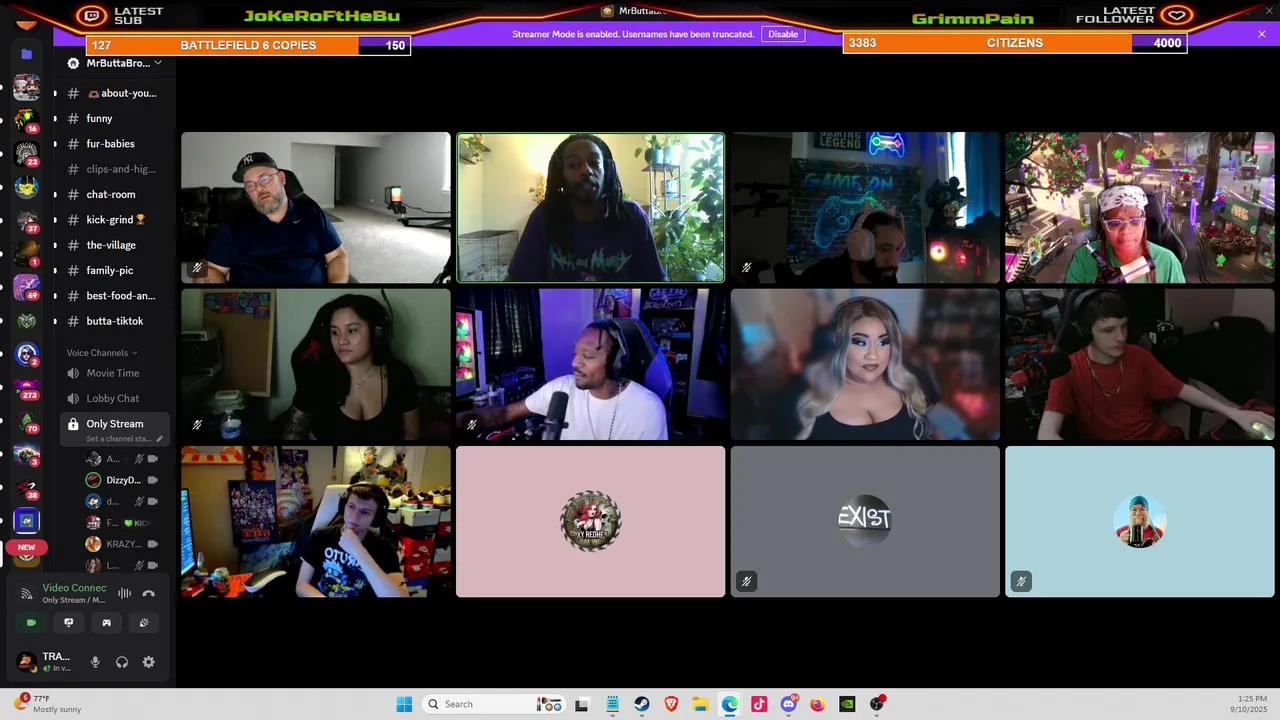Open the butta-tiktok channel

(x=114, y=321)
